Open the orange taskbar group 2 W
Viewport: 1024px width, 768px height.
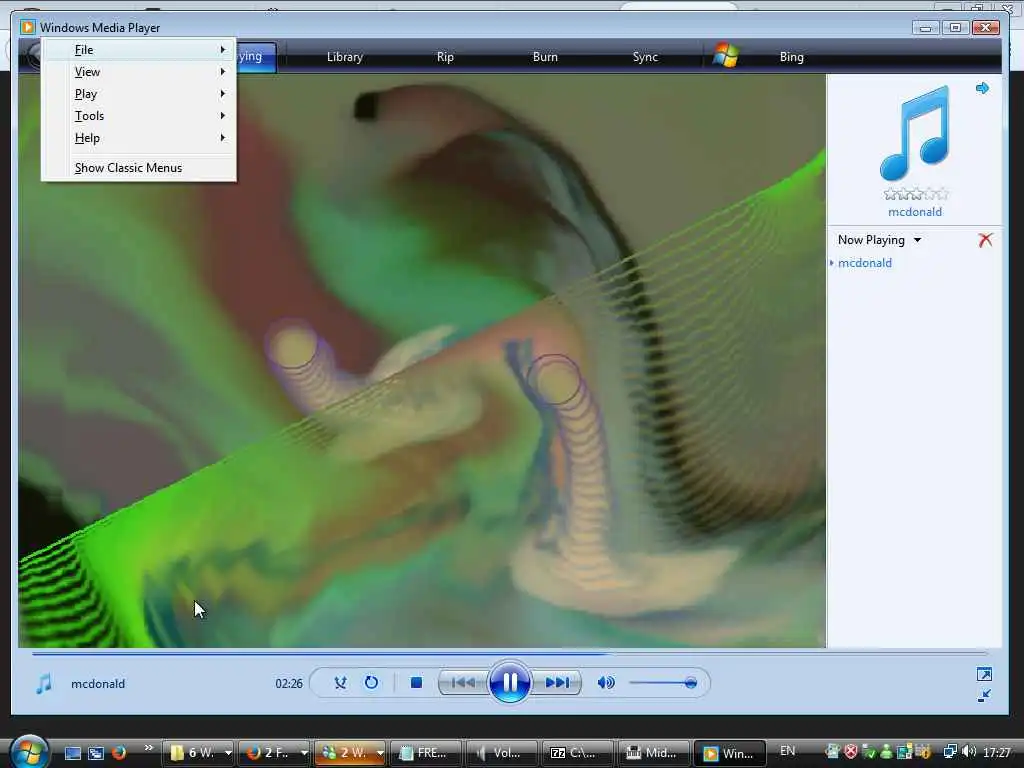[349, 753]
